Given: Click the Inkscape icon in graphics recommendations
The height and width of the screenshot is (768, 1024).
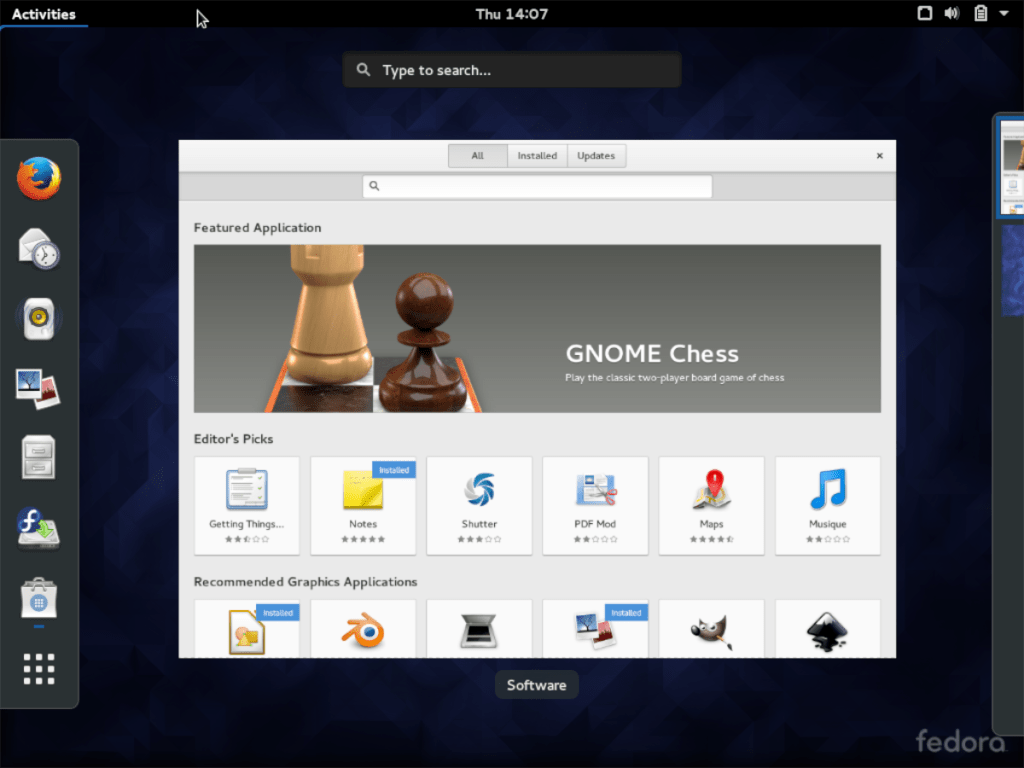Looking at the screenshot, I should (x=827, y=629).
